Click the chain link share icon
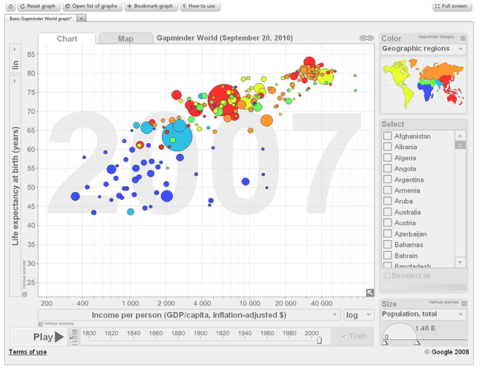The image size is (488, 377). click(x=366, y=38)
